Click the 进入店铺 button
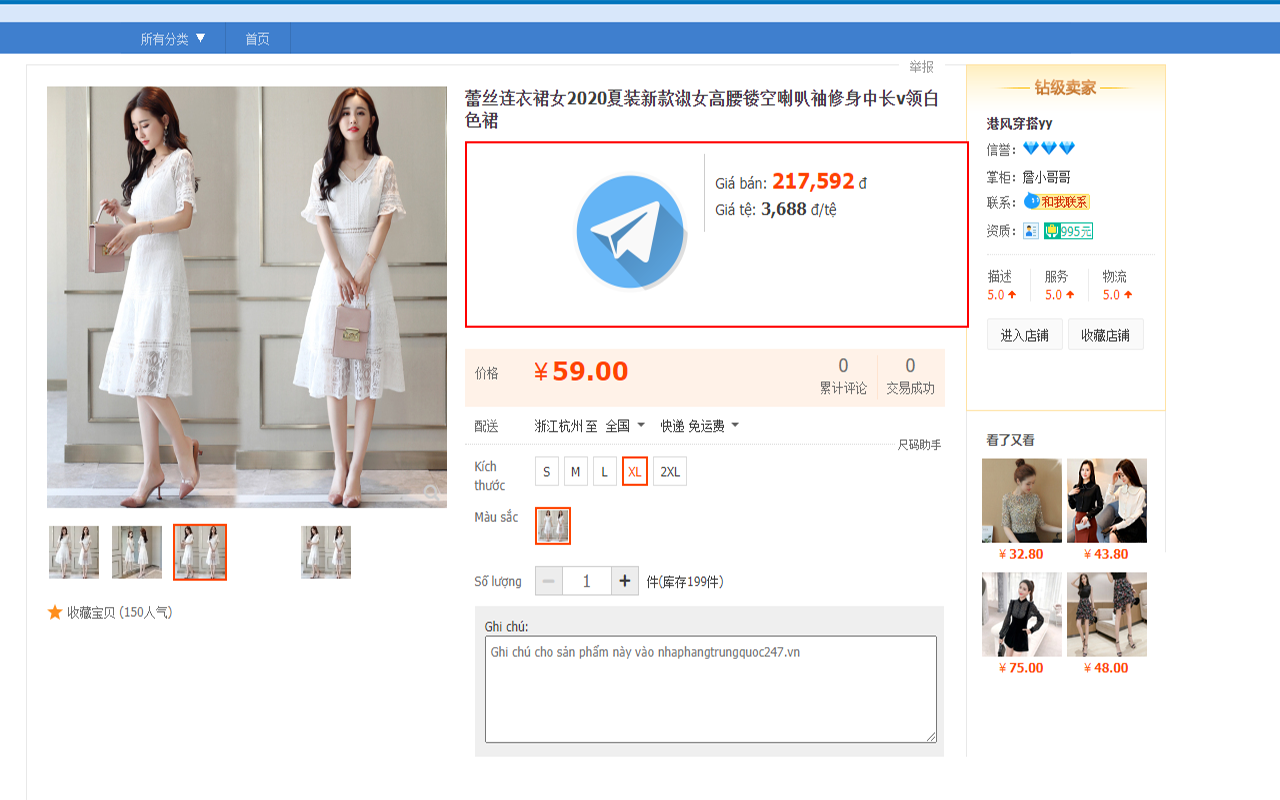This screenshot has width=1280, height=800. coord(1025,335)
